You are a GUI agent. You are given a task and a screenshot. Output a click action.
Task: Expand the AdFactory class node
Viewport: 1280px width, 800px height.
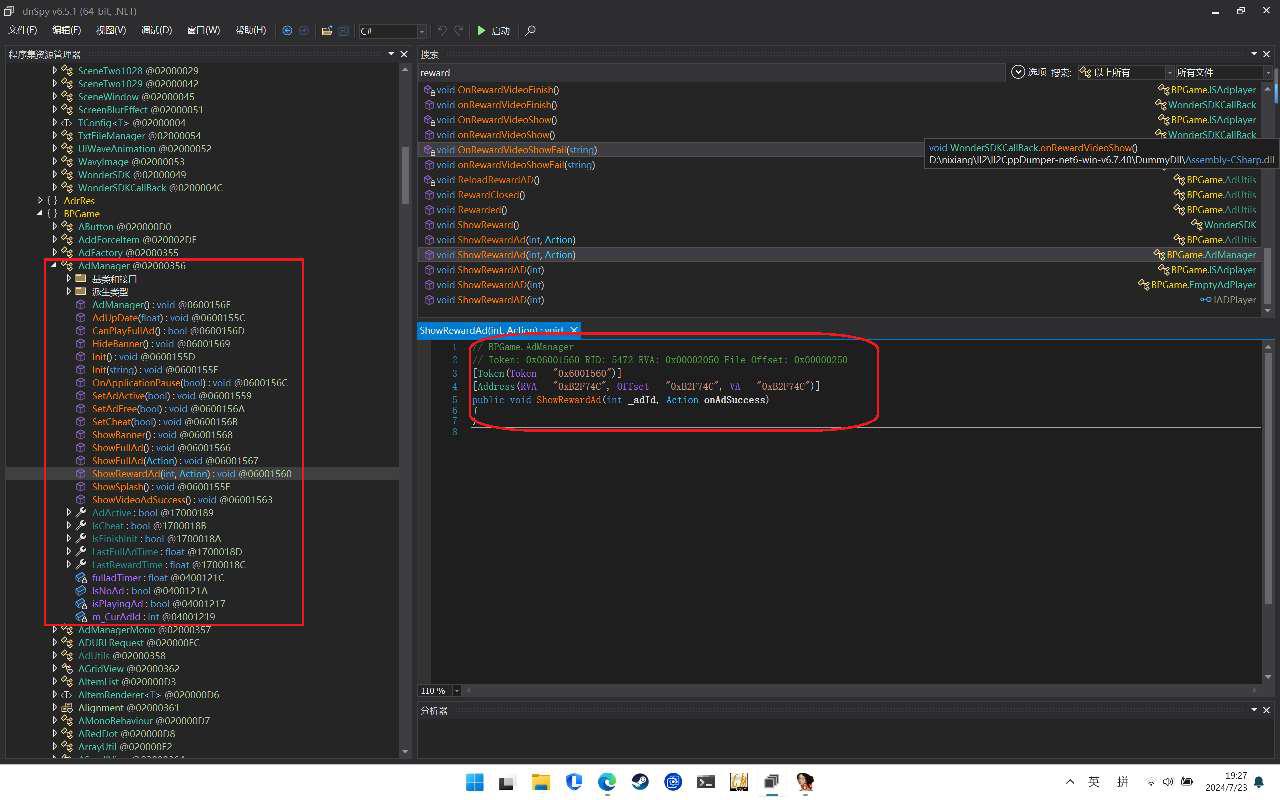[55, 253]
